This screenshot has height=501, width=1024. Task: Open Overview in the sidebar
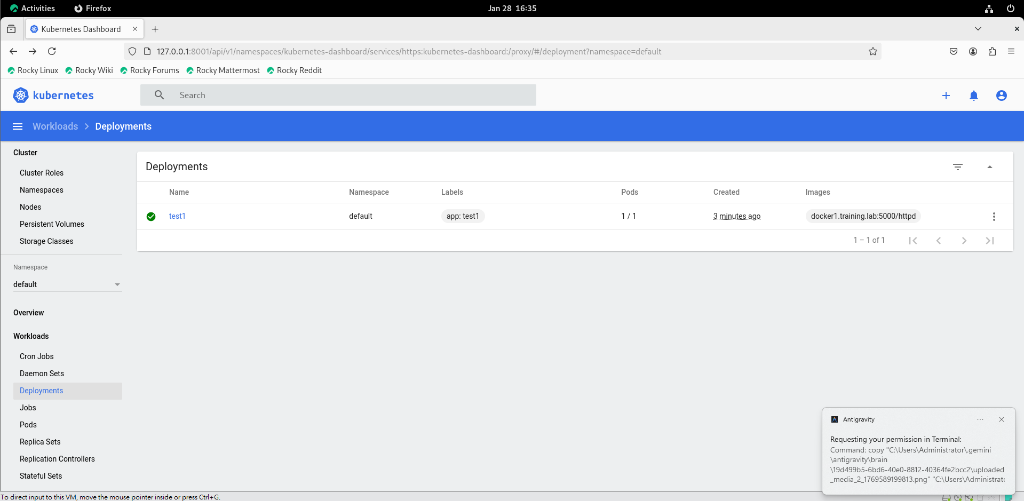tap(29, 313)
